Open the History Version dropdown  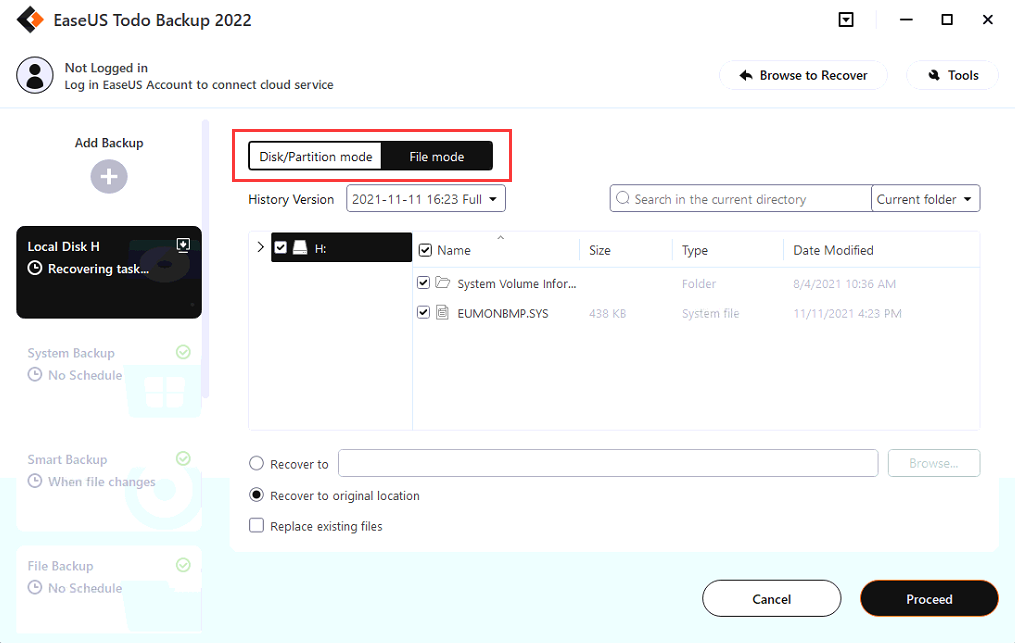pos(426,199)
